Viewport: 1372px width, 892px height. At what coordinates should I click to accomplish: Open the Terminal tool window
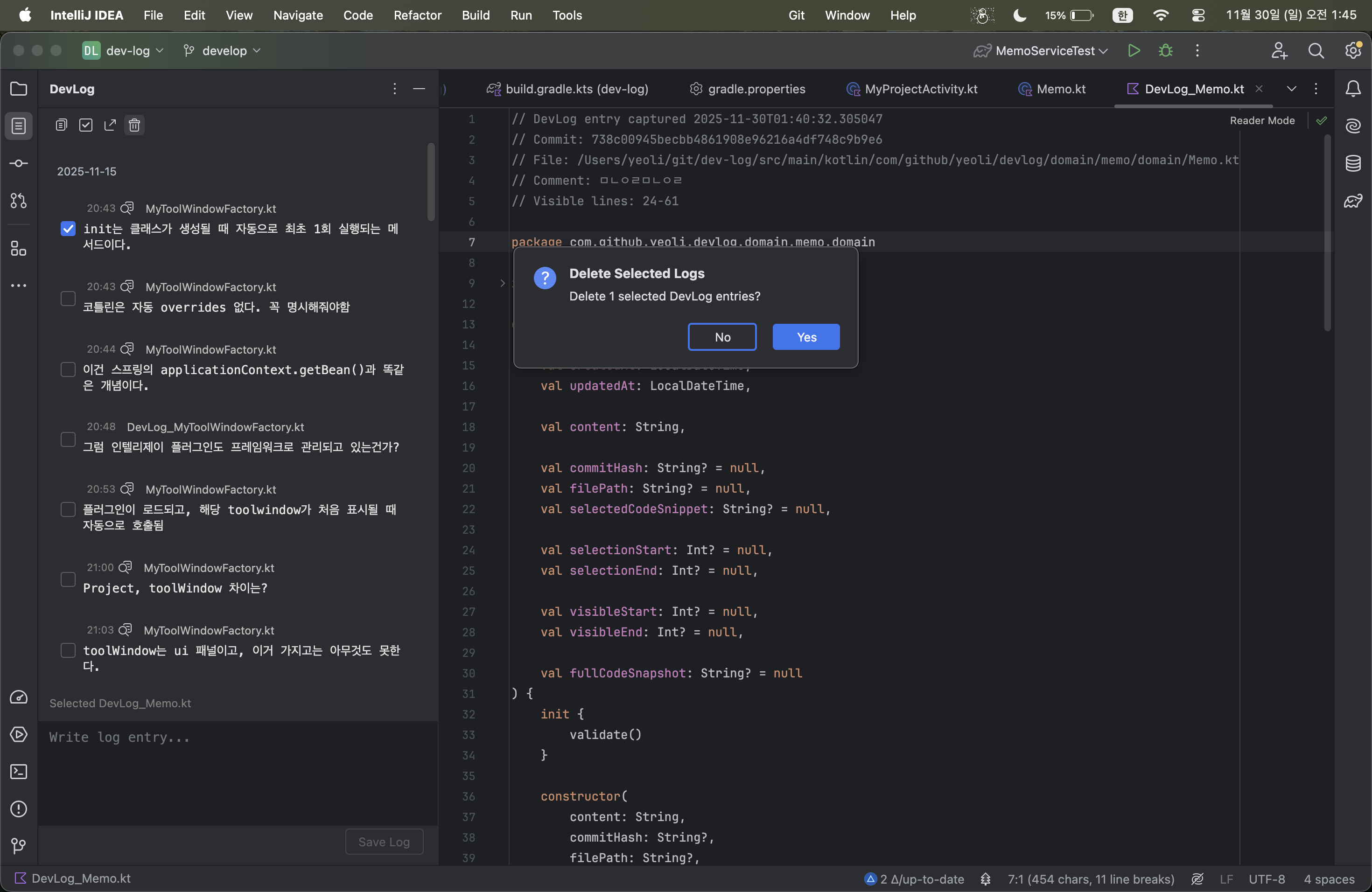19,772
